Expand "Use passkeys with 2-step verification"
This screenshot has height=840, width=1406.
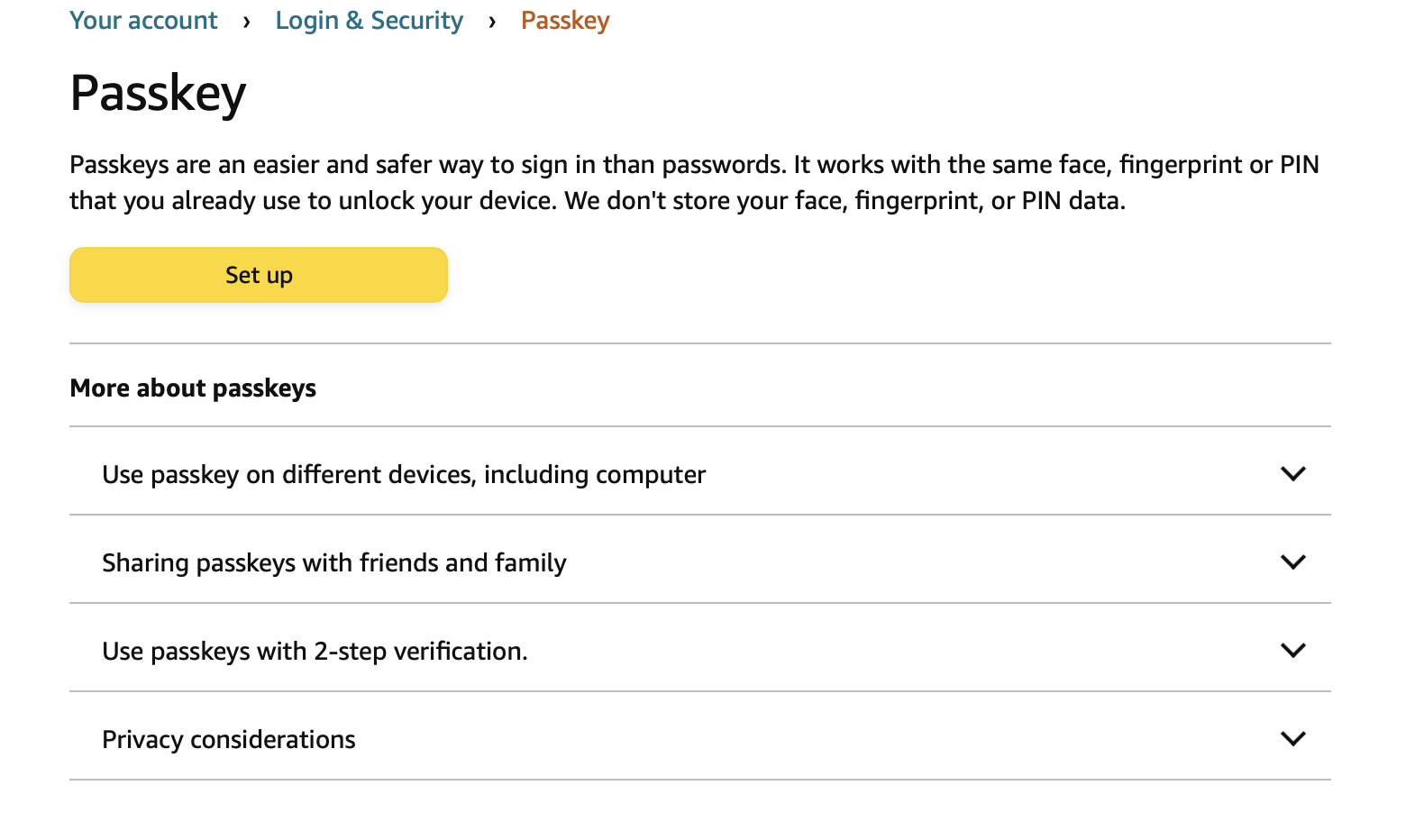[x=315, y=650]
